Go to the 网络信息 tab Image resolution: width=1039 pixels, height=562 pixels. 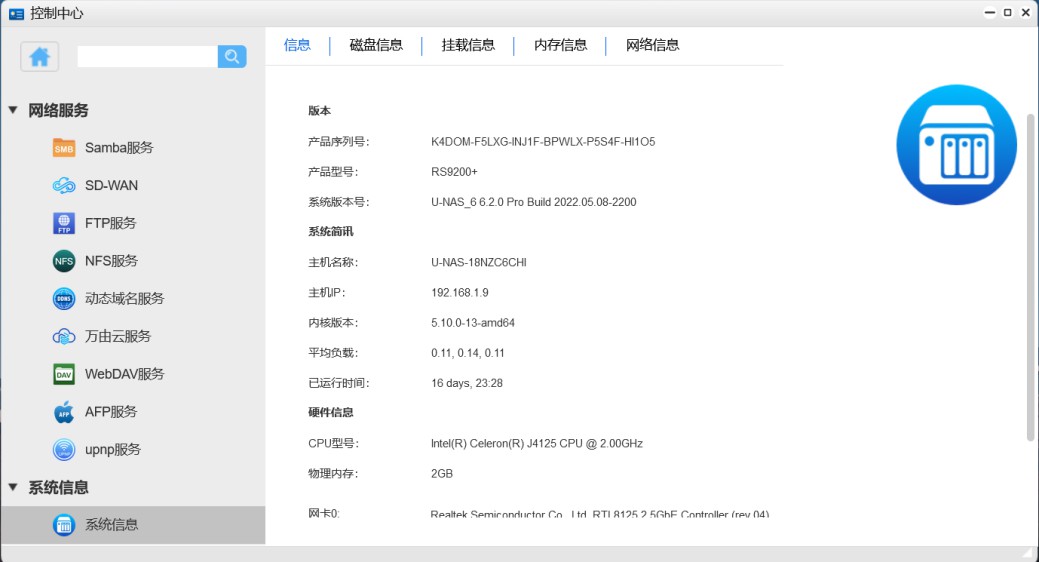(x=652, y=45)
